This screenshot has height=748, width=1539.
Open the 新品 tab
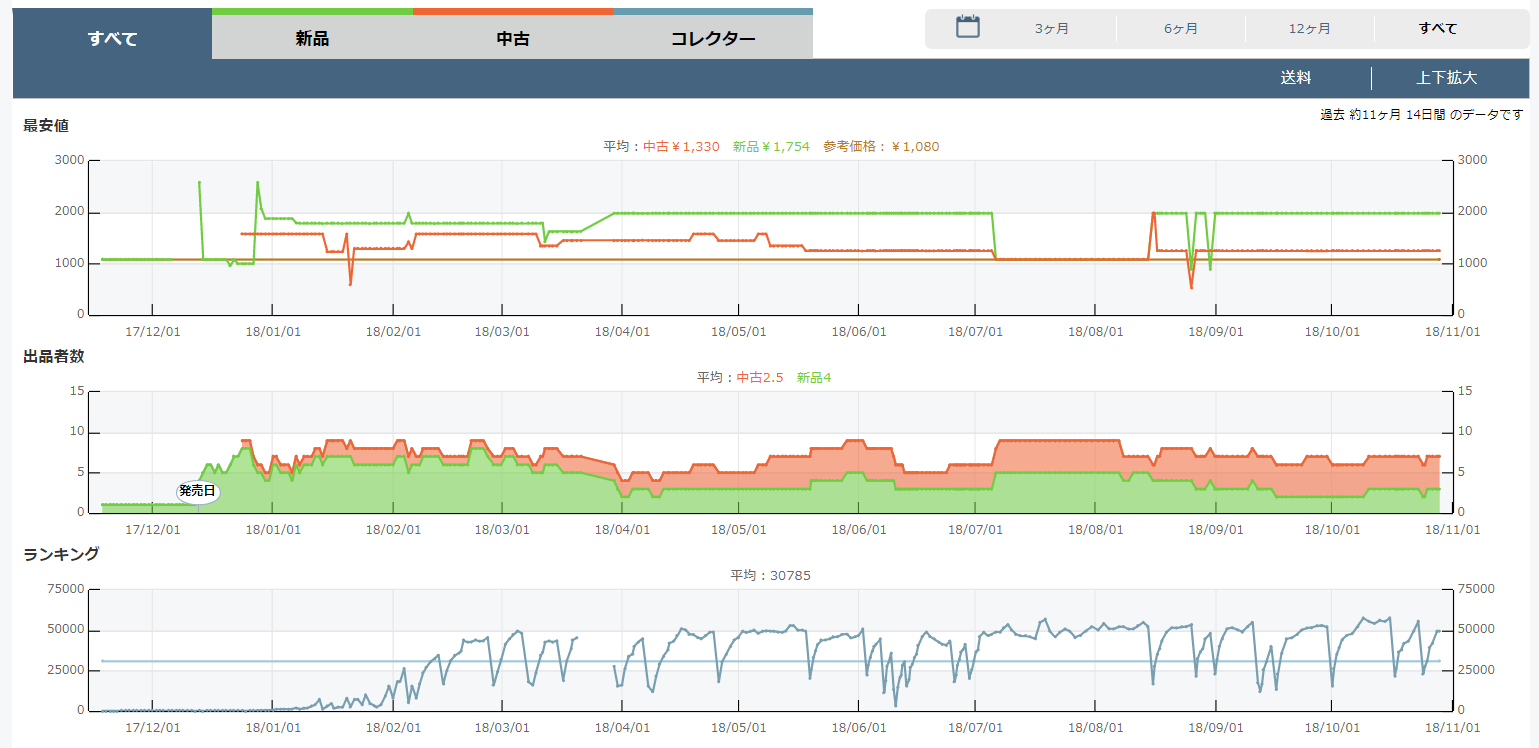tap(312, 39)
